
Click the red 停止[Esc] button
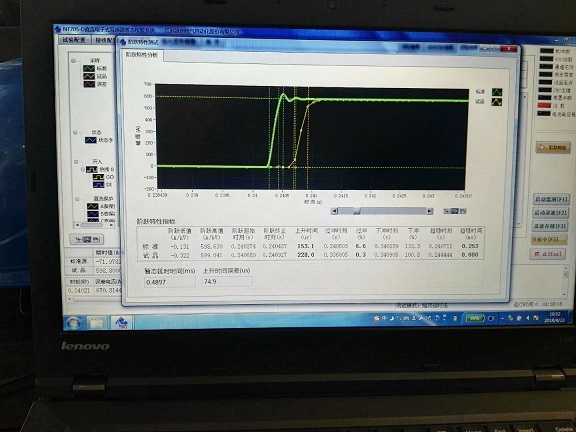coord(547,254)
